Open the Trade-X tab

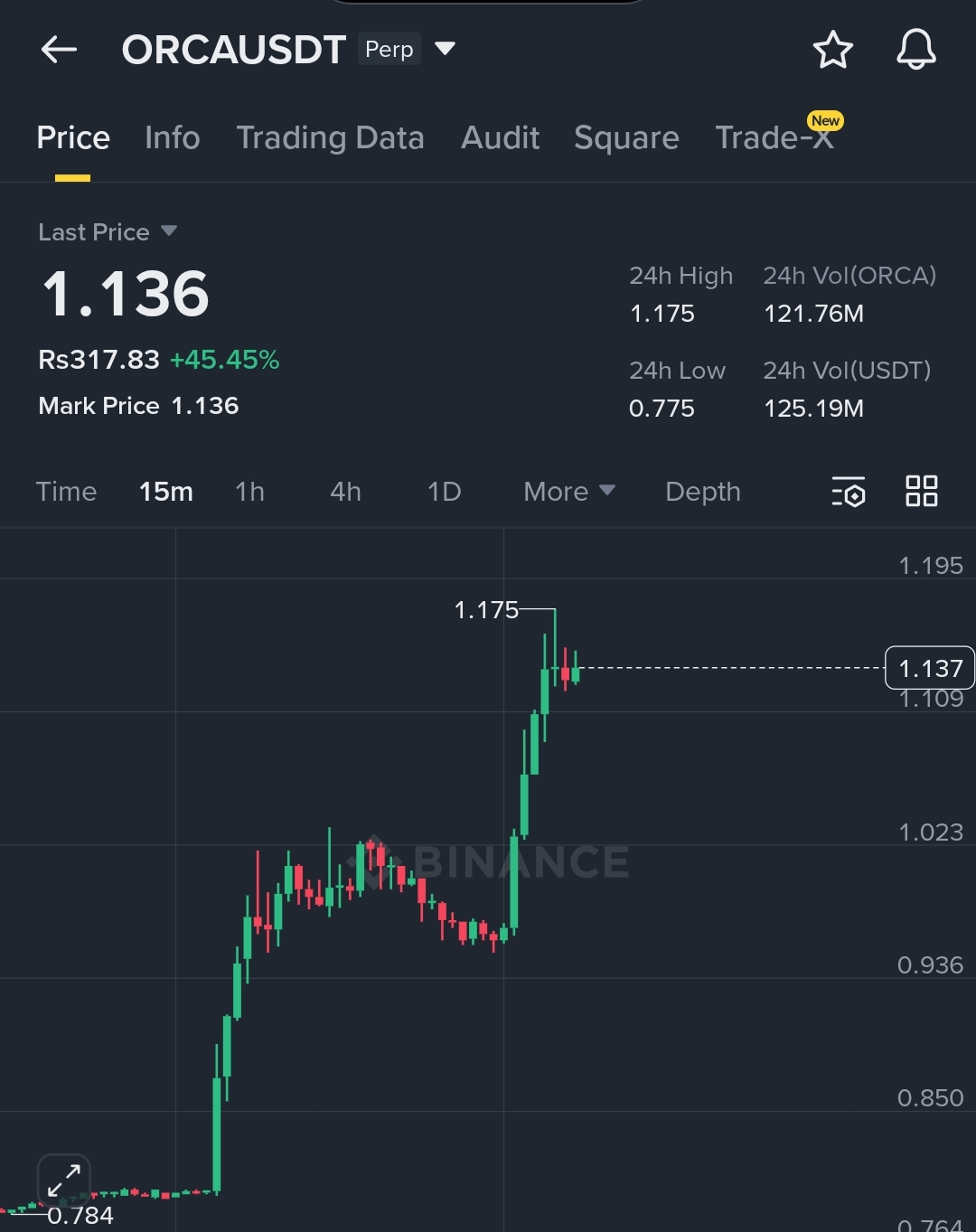tap(774, 137)
